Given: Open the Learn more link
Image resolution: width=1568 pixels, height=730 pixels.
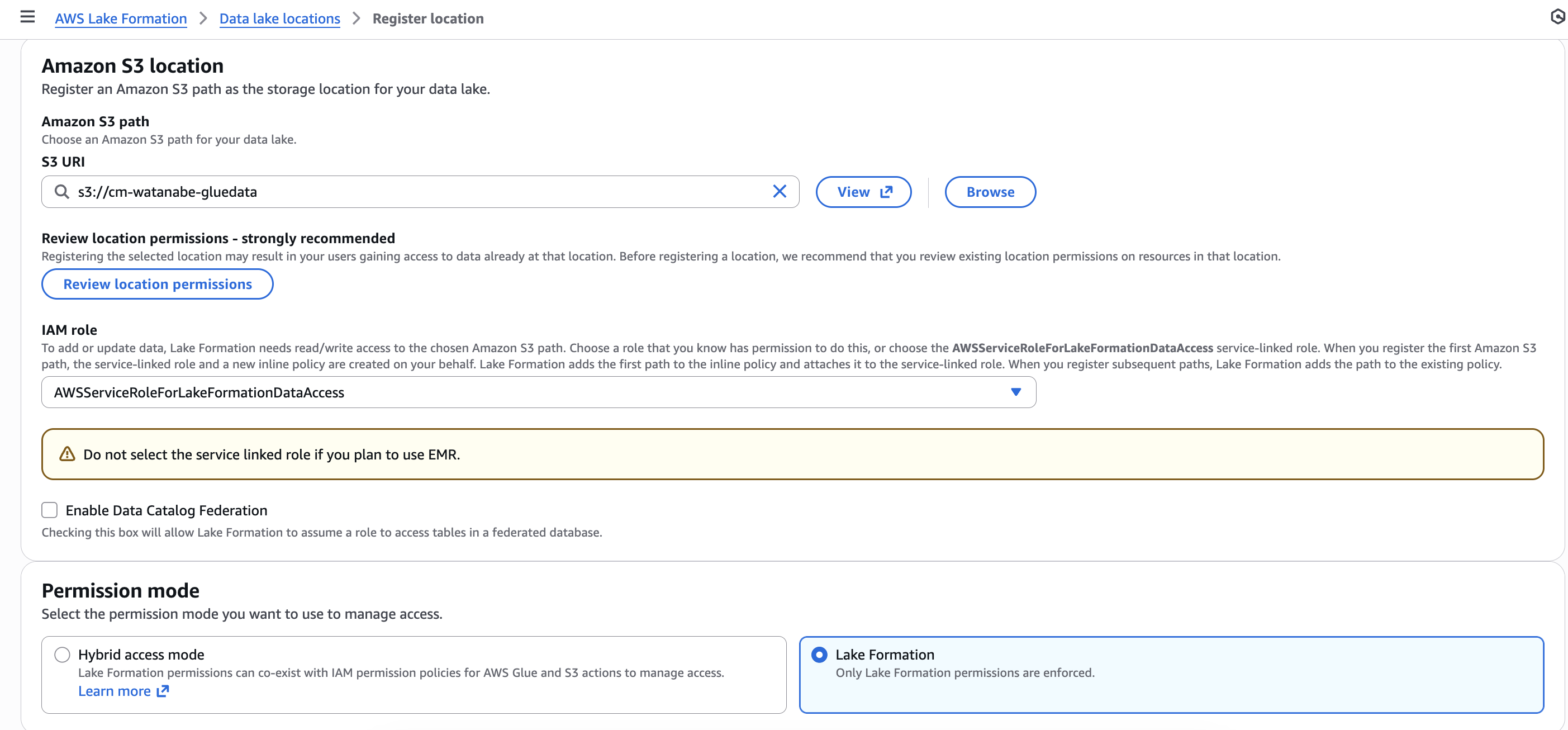Looking at the screenshot, I should 115,691.
